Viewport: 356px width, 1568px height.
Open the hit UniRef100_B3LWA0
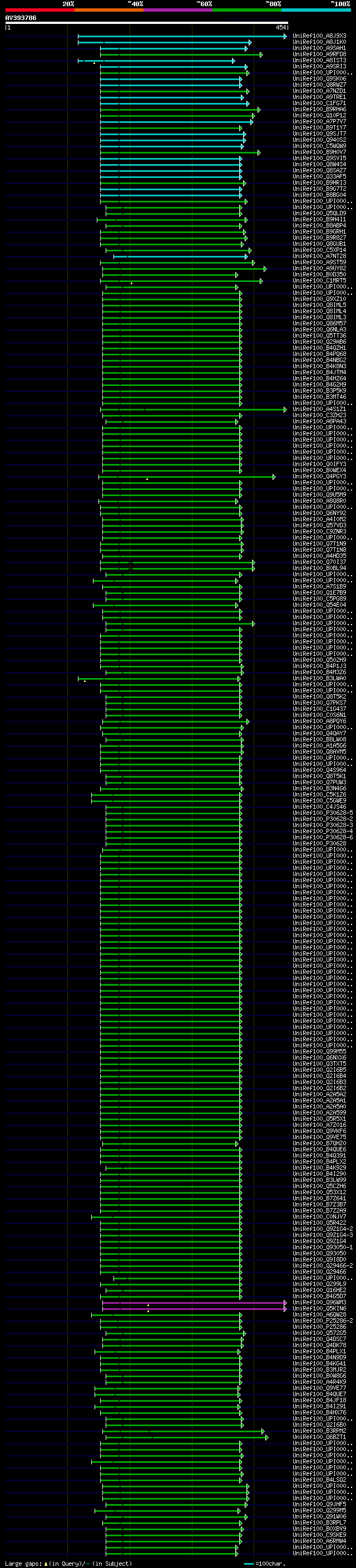pos(319,678)
